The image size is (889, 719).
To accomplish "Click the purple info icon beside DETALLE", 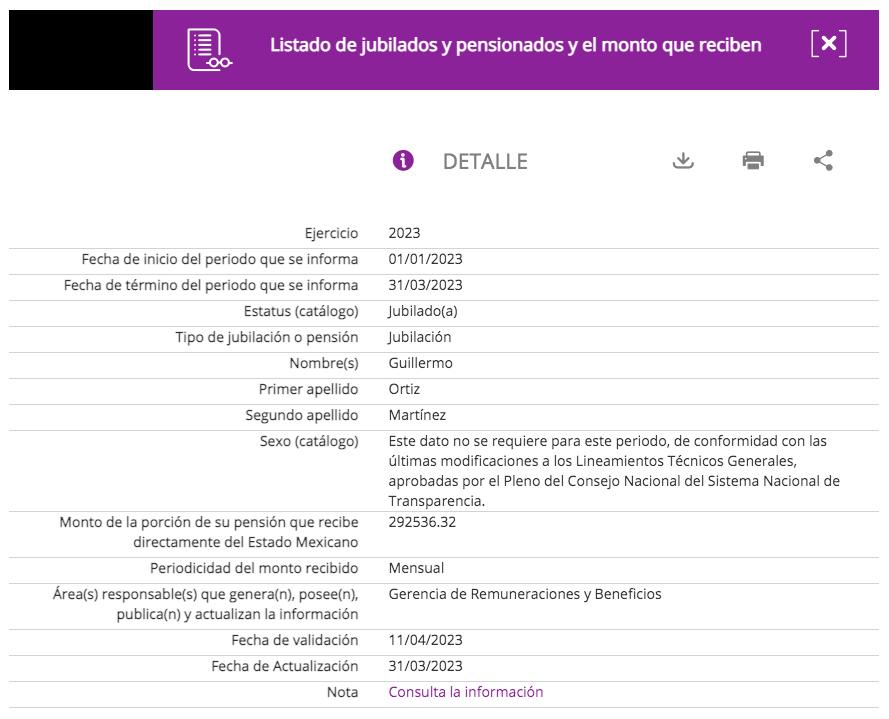I will coord(403,161).
